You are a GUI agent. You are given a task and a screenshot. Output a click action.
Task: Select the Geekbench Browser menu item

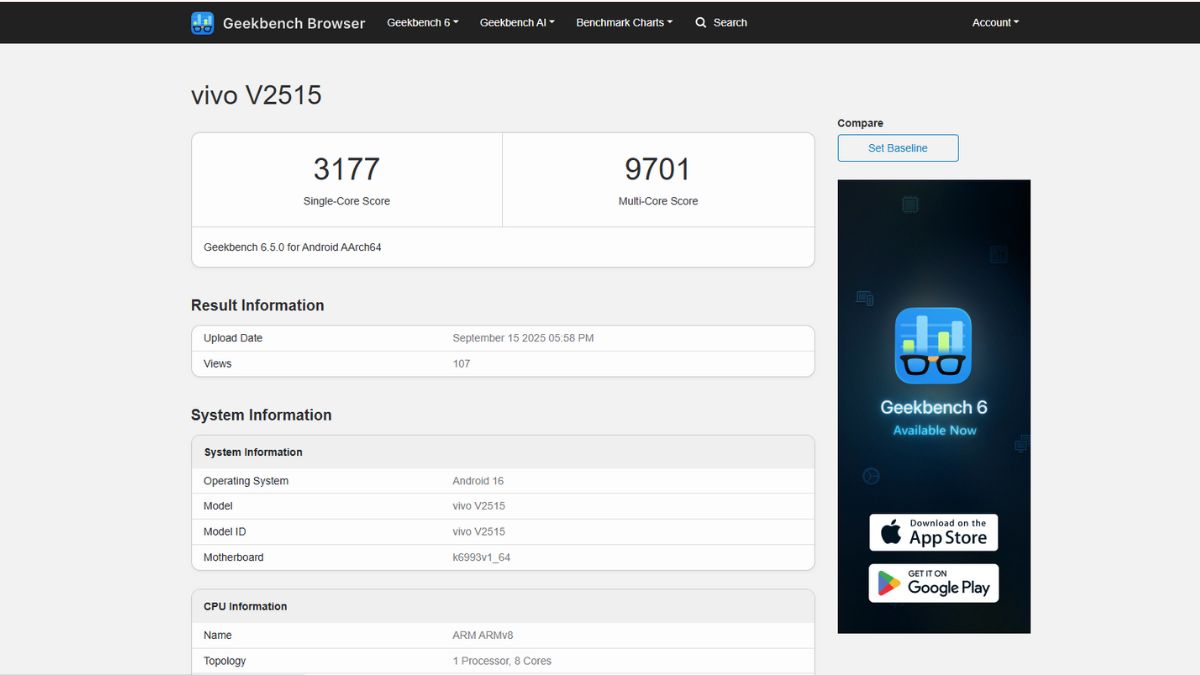click(x=293, y=22)
